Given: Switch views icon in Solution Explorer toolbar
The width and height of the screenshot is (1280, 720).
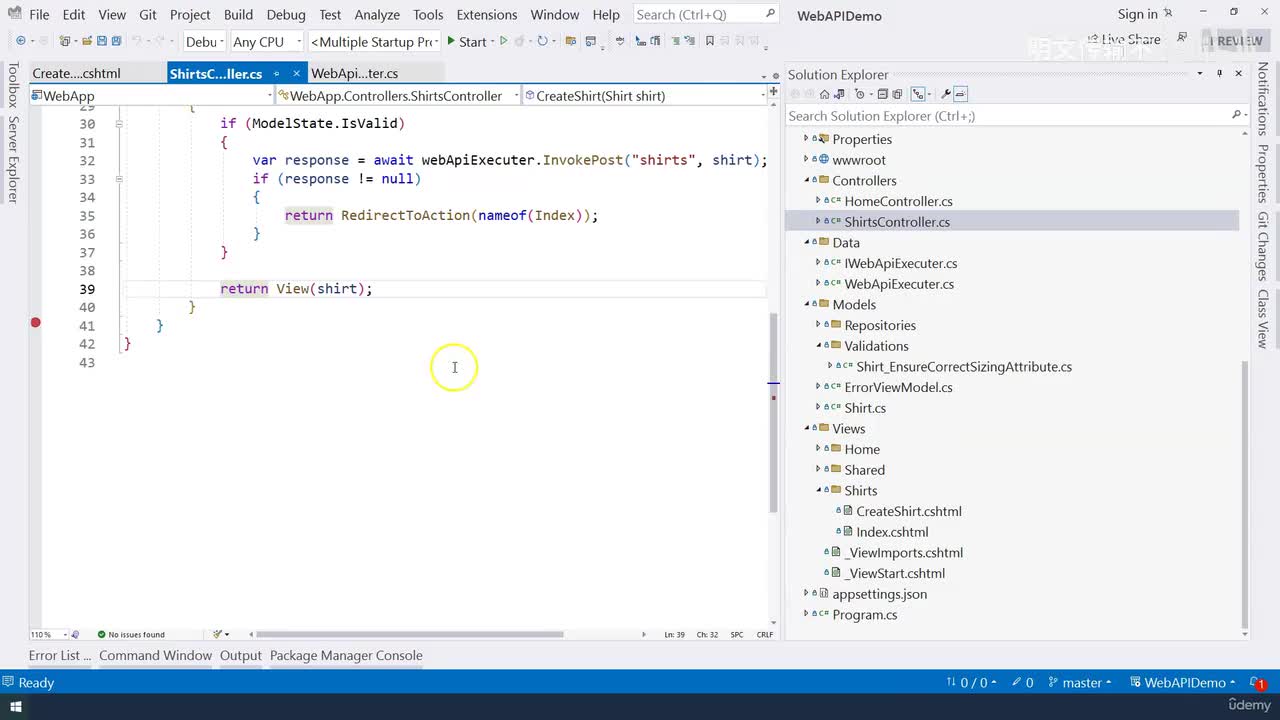Looking at the screenshot, I should coord(841,94).
